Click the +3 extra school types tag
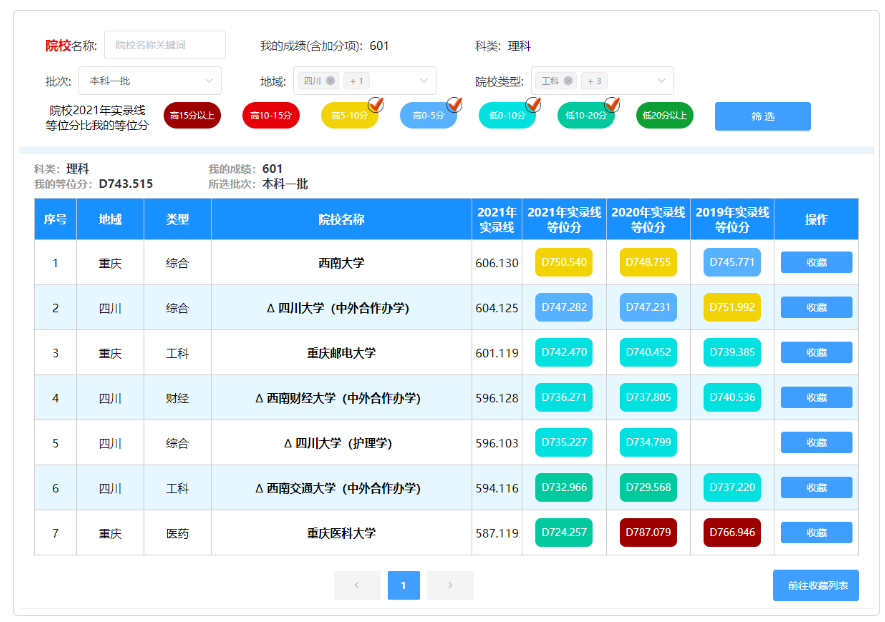 point(594,81)
